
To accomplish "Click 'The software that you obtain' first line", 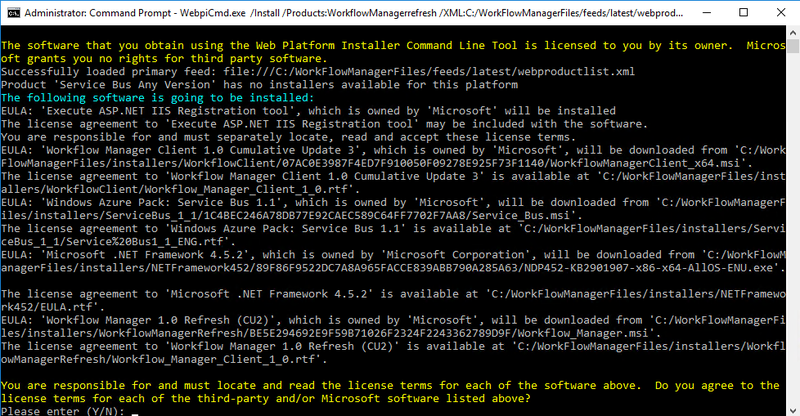I will [x=393, y=45].
